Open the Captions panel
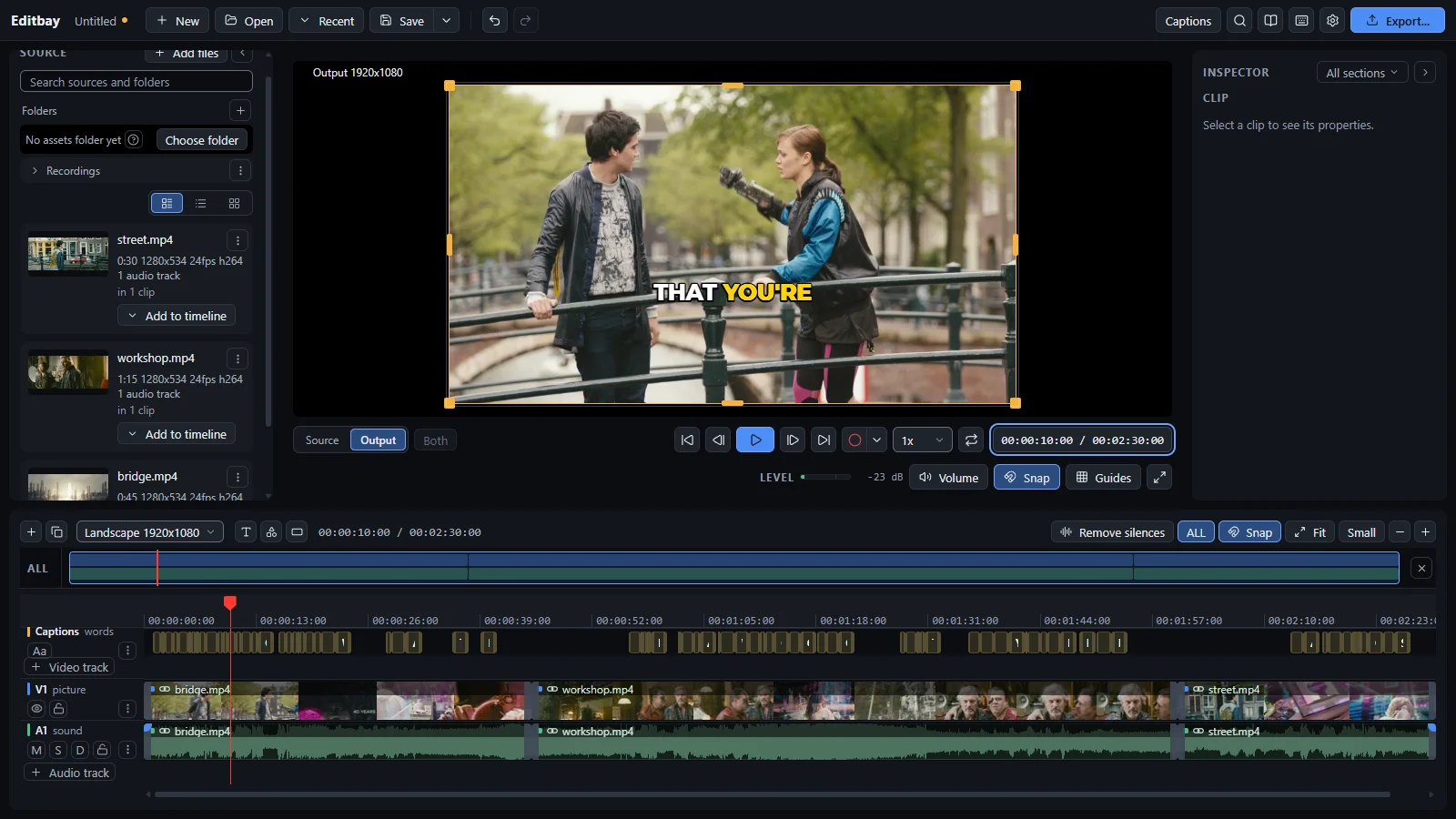Viewport: 1456px width, 819px height. [1188, 21]
